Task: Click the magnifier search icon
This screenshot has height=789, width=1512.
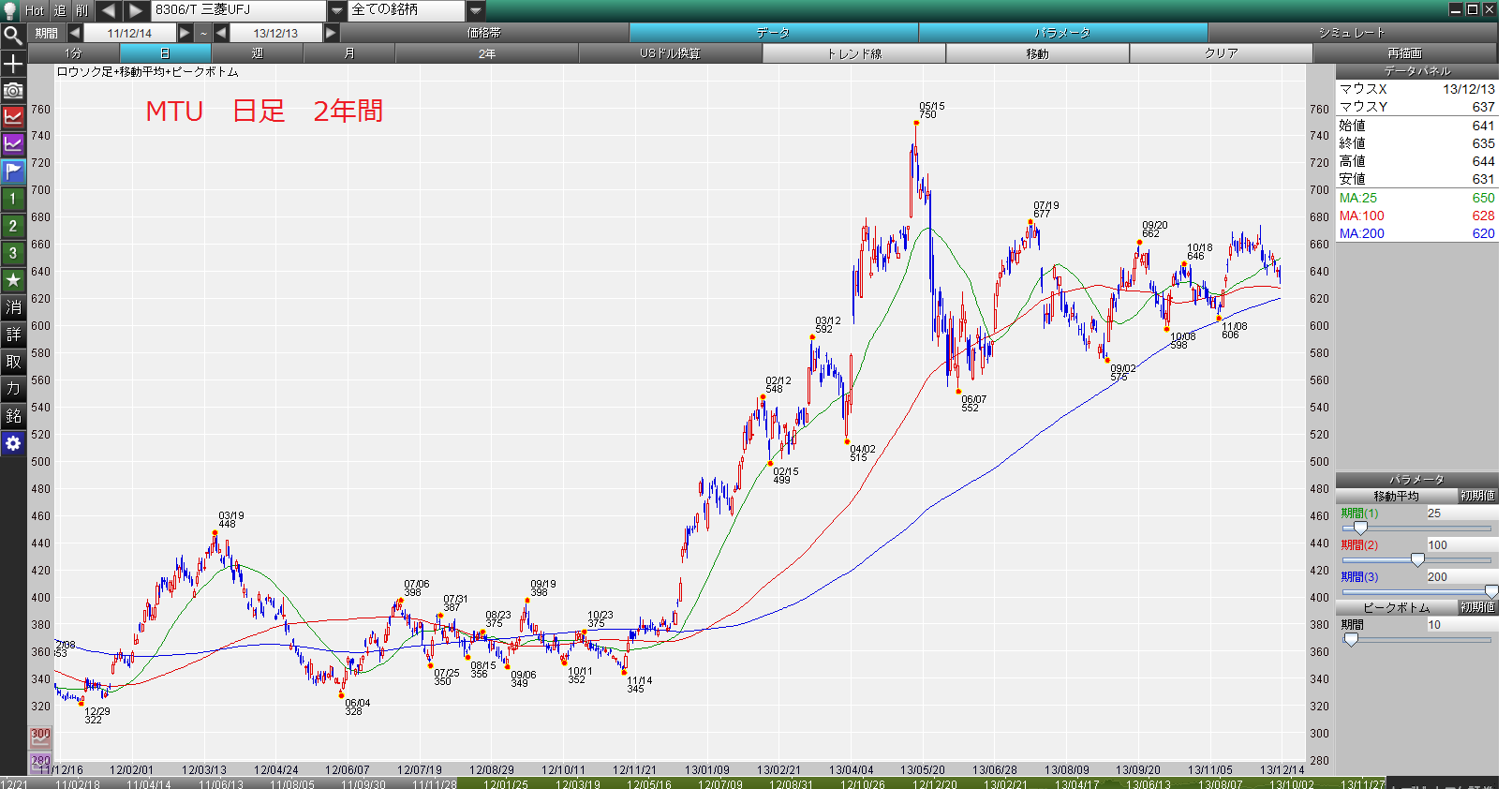Action: [13, 36]
